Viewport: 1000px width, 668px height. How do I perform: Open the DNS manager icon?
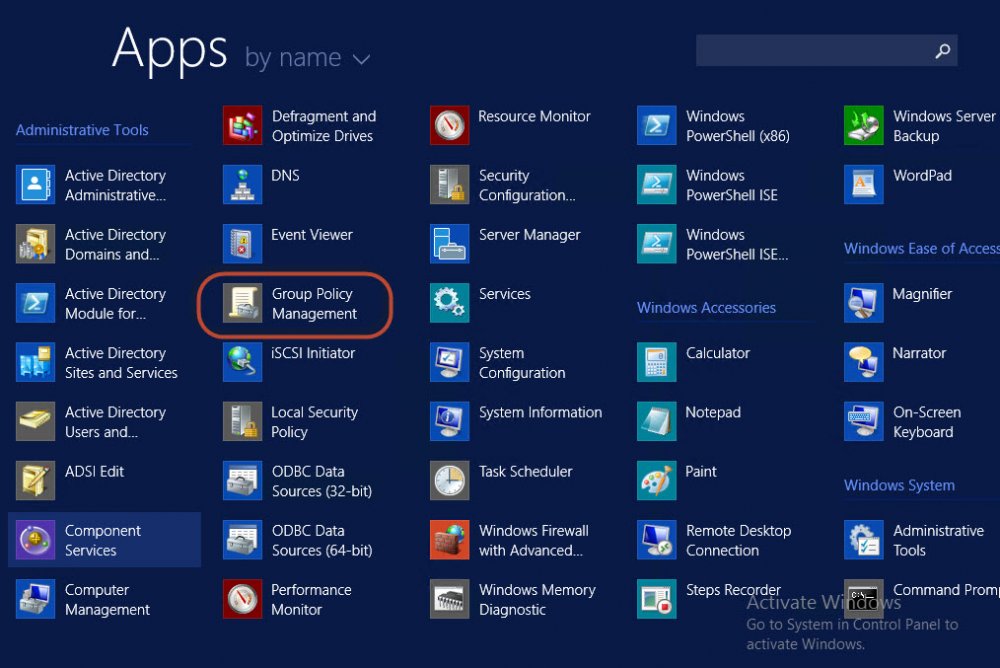242,185
